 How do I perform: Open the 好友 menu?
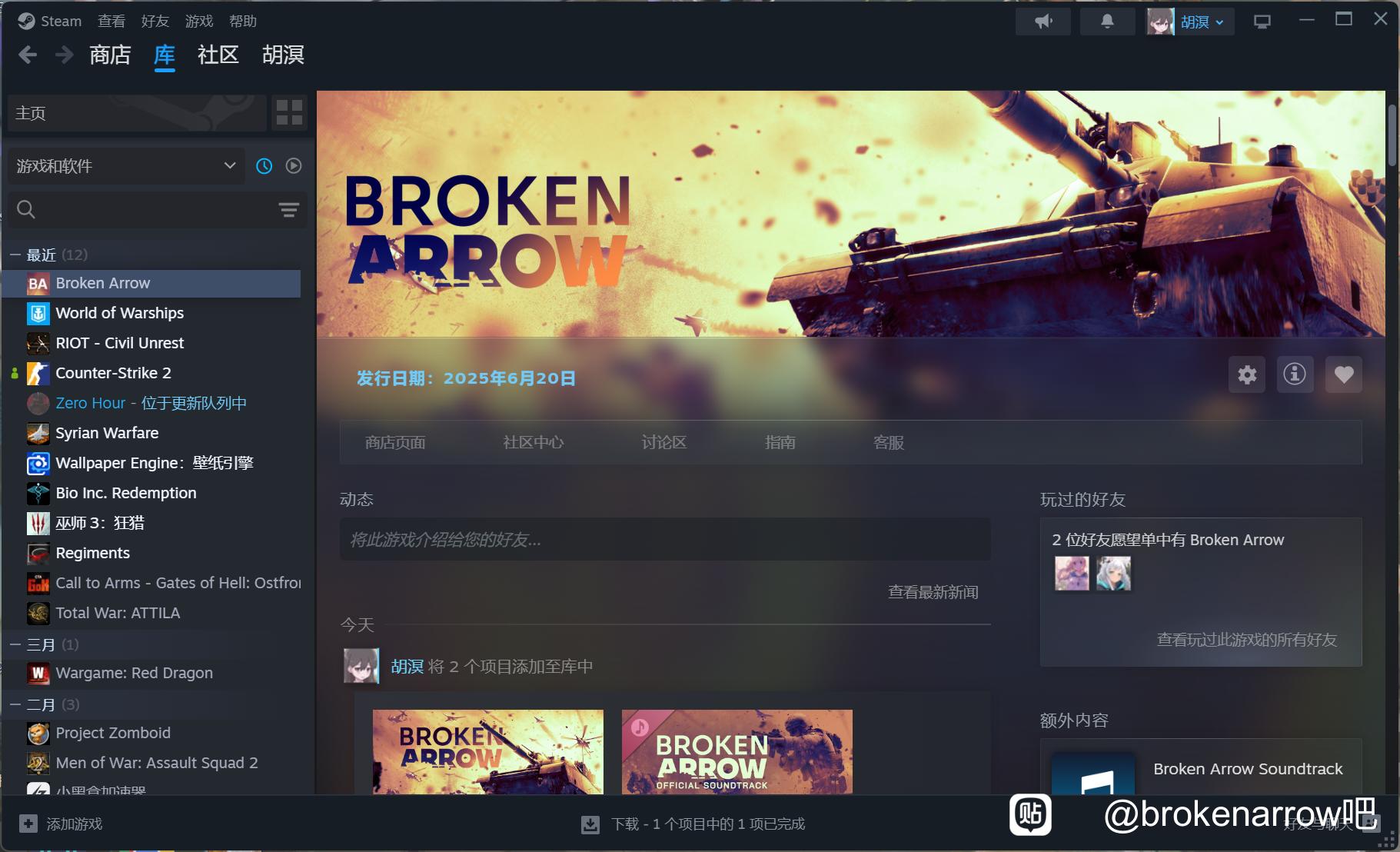[x=155, y=21]
